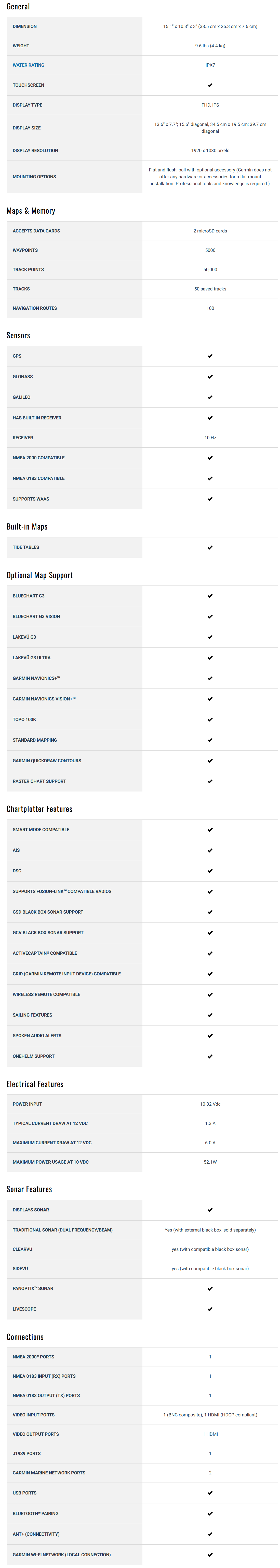Click the Mounting Options description text
The height and width of the screenshot is (1568, 280).
[210, 177]
